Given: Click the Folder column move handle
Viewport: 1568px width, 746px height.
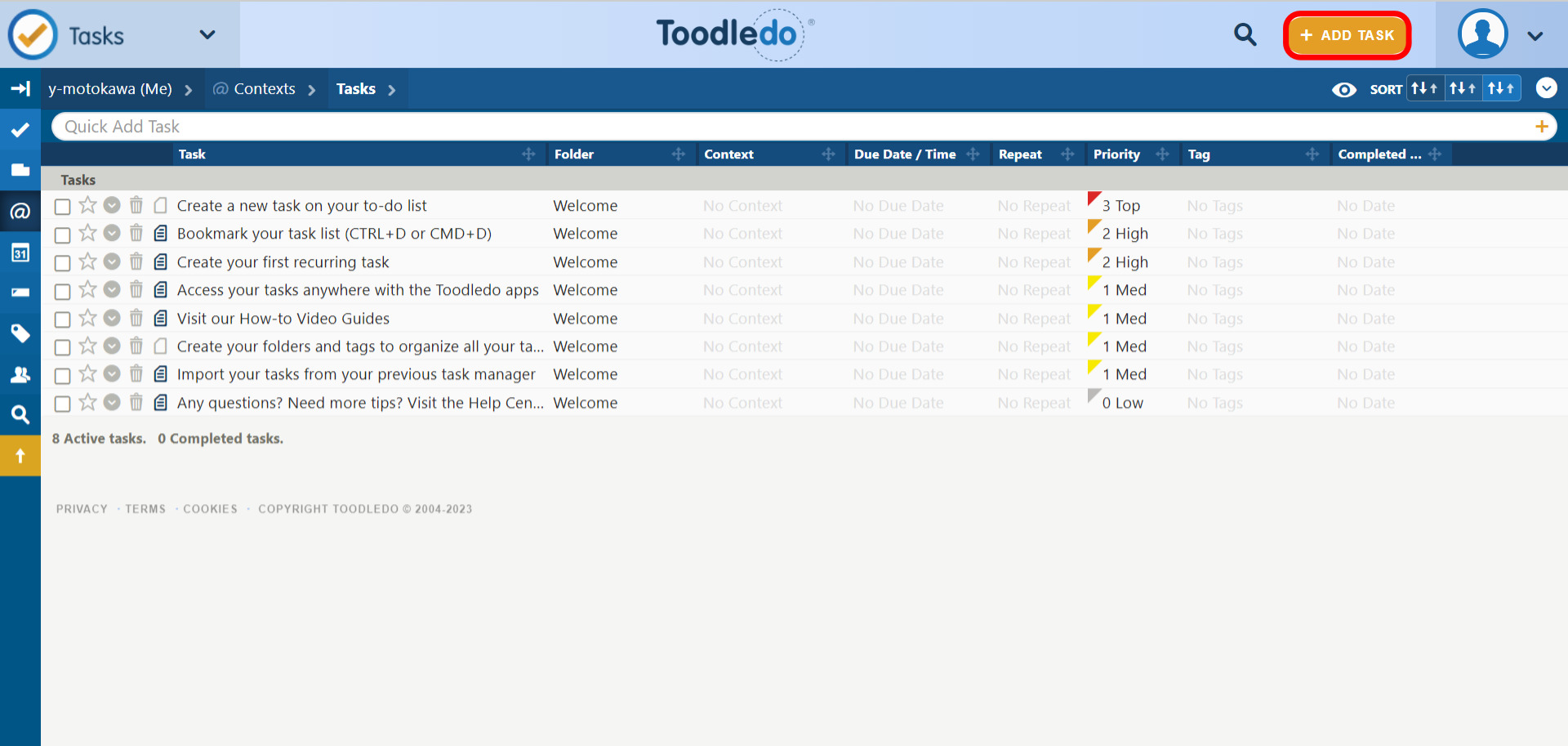Looking at the screenshot, I should click(679, 154).
